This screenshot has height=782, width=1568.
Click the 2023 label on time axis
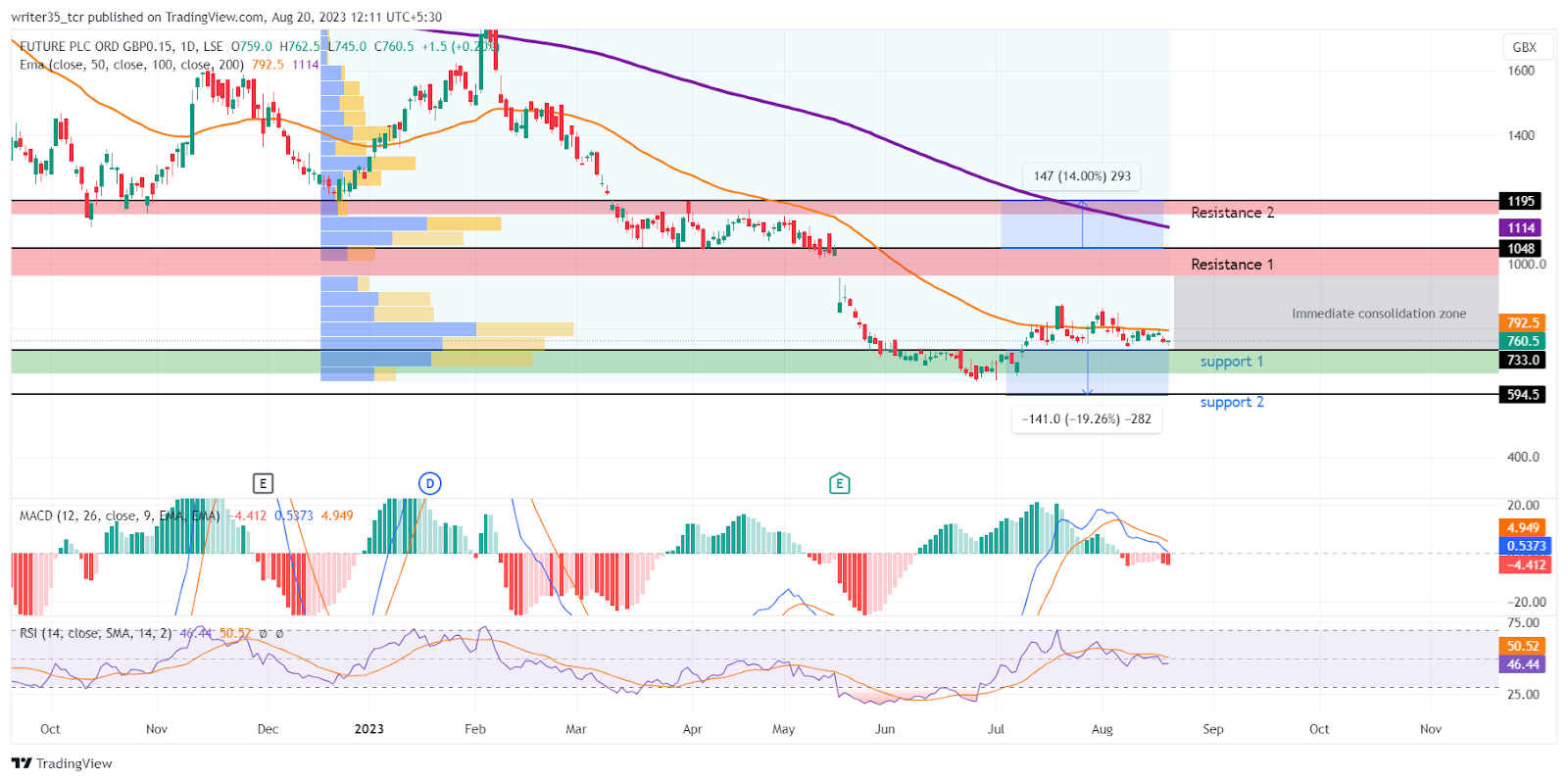[369, 729]
